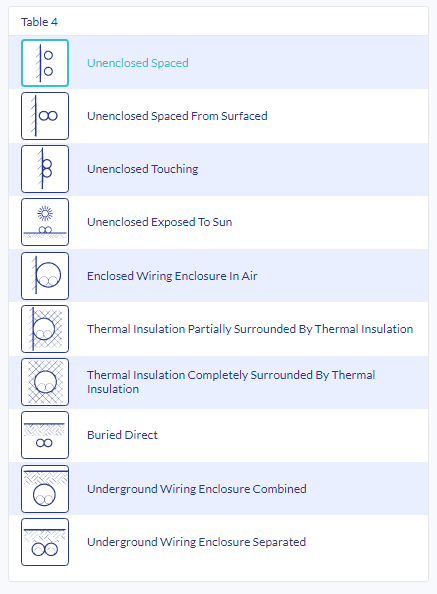Image resolution: width=437 pixels, height=594 pixels.
Task: Click the Enclosed Wiring Enclosure In Air label
Action: 172,276
